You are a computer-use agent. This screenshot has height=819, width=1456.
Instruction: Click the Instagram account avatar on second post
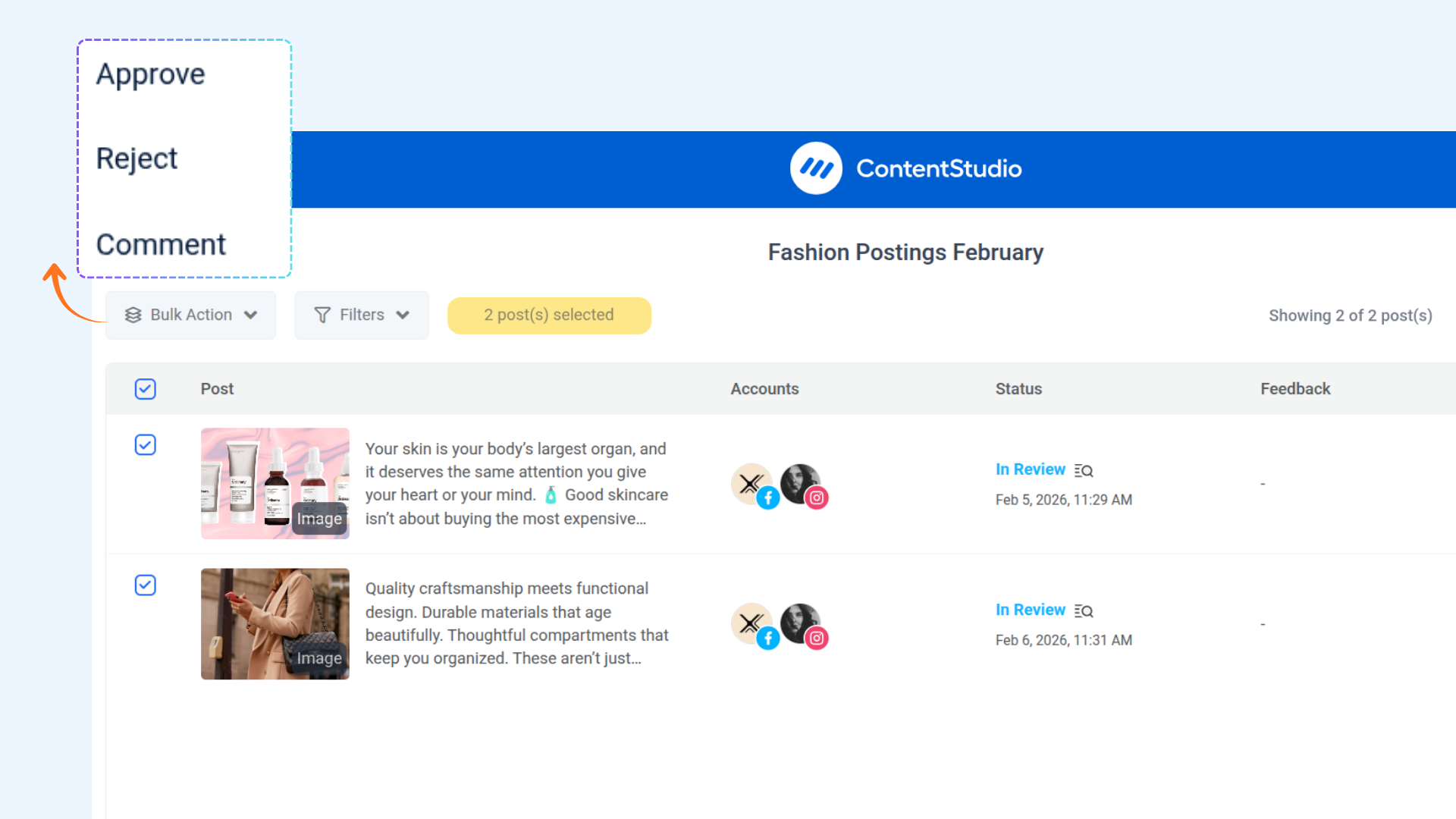click(802, 625)
